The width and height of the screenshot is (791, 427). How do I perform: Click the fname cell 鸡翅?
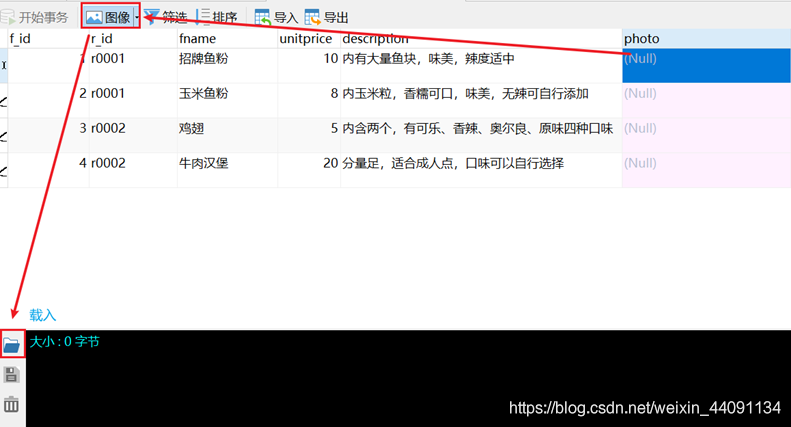coord(228,135)
